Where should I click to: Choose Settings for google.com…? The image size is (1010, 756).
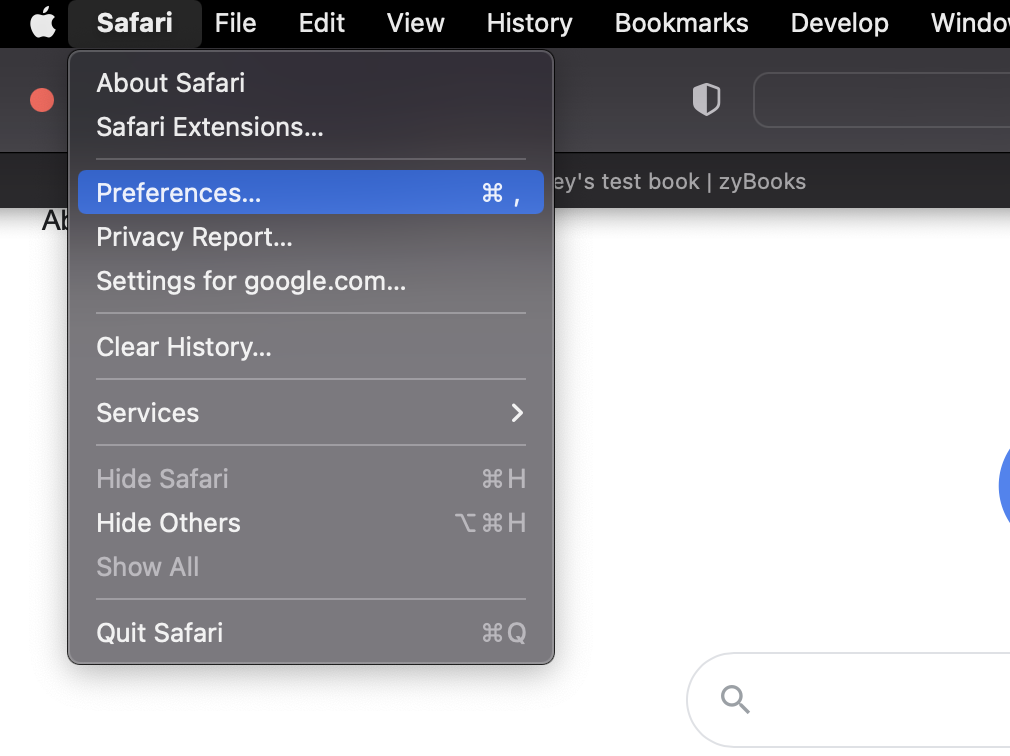[310, 281]
